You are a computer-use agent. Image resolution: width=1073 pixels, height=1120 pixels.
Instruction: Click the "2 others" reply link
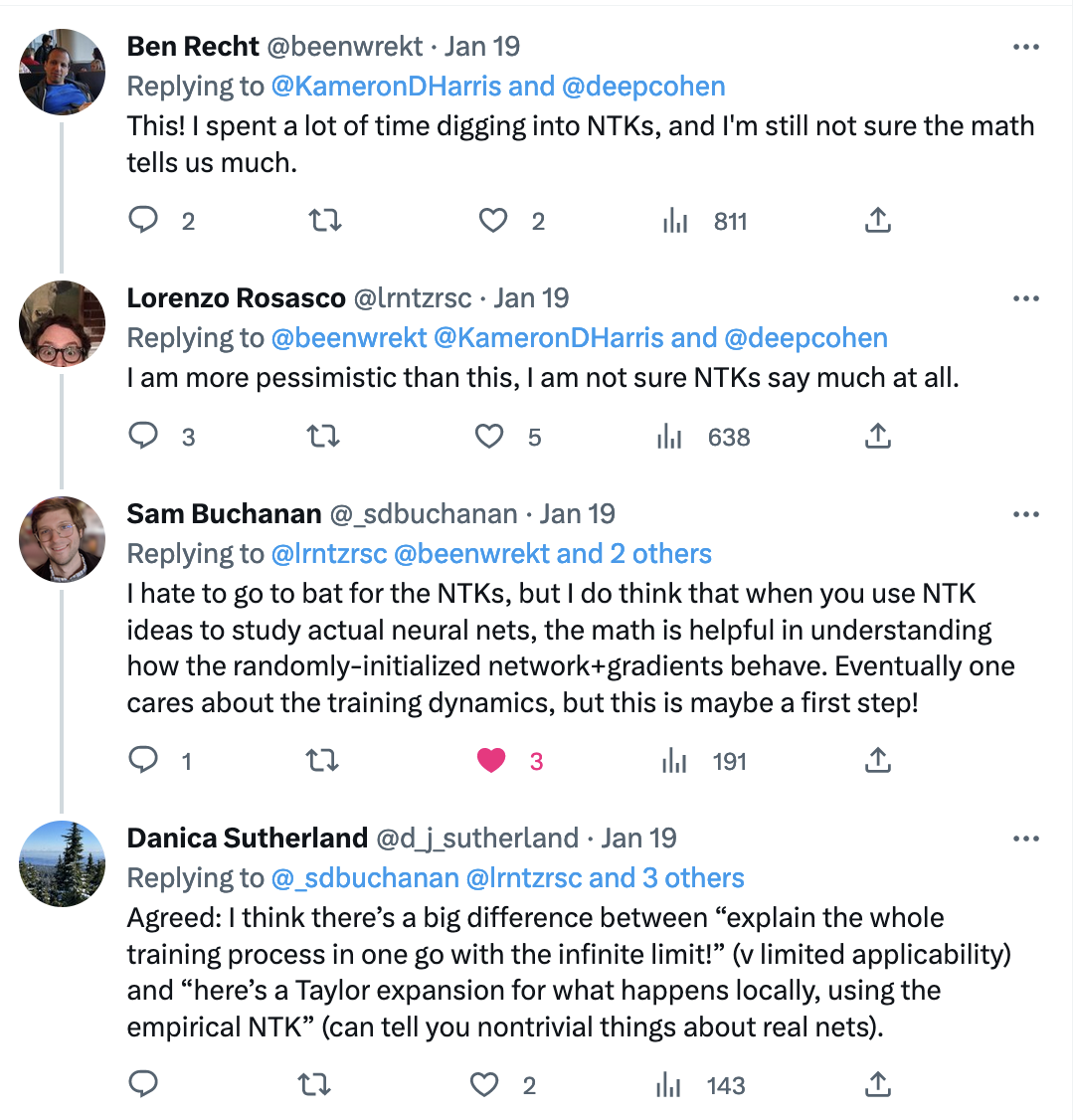(x=661, y=554)
